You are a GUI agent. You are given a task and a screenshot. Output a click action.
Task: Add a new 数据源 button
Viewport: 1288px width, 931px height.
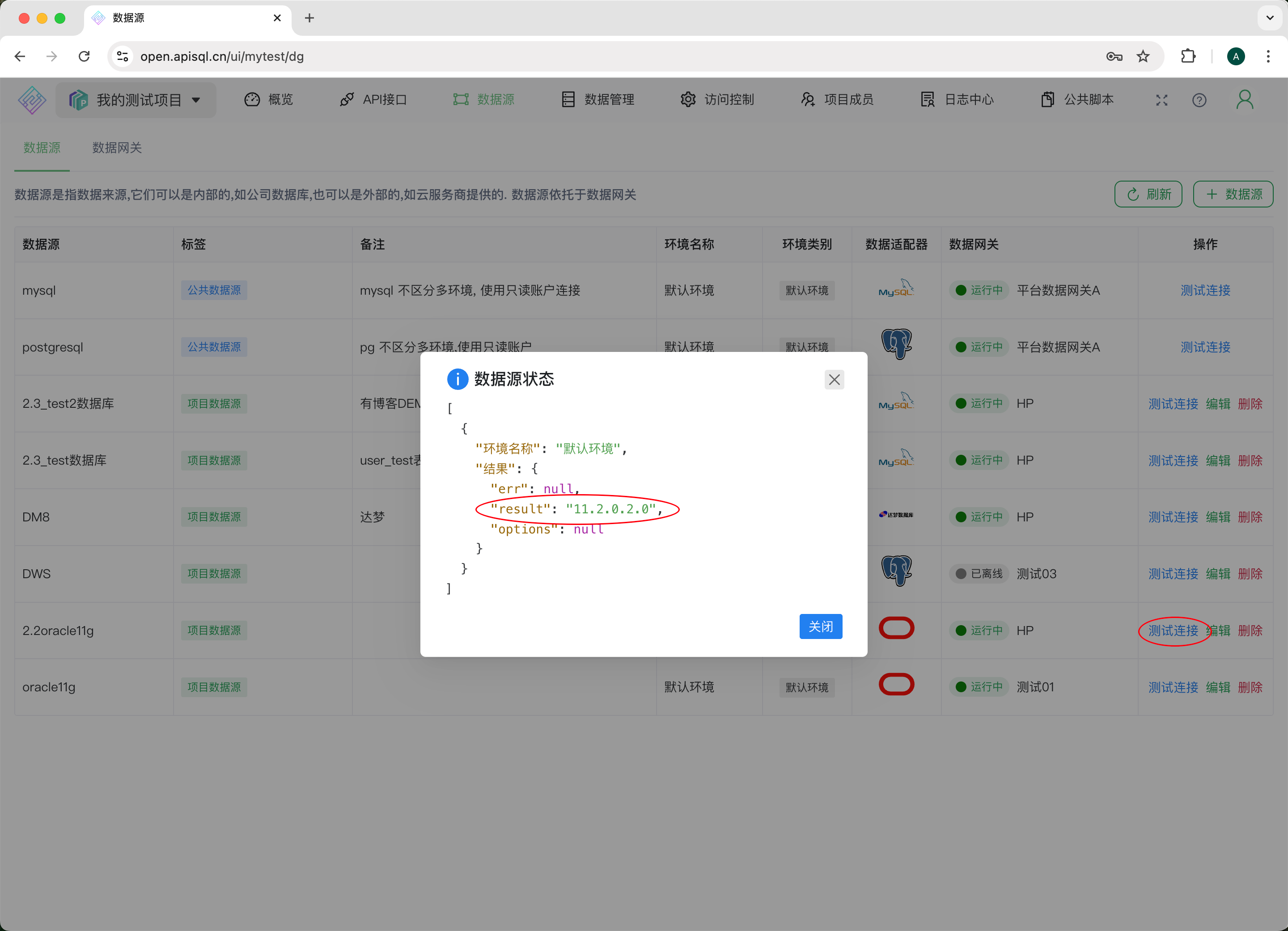(x=1233, y=194)
